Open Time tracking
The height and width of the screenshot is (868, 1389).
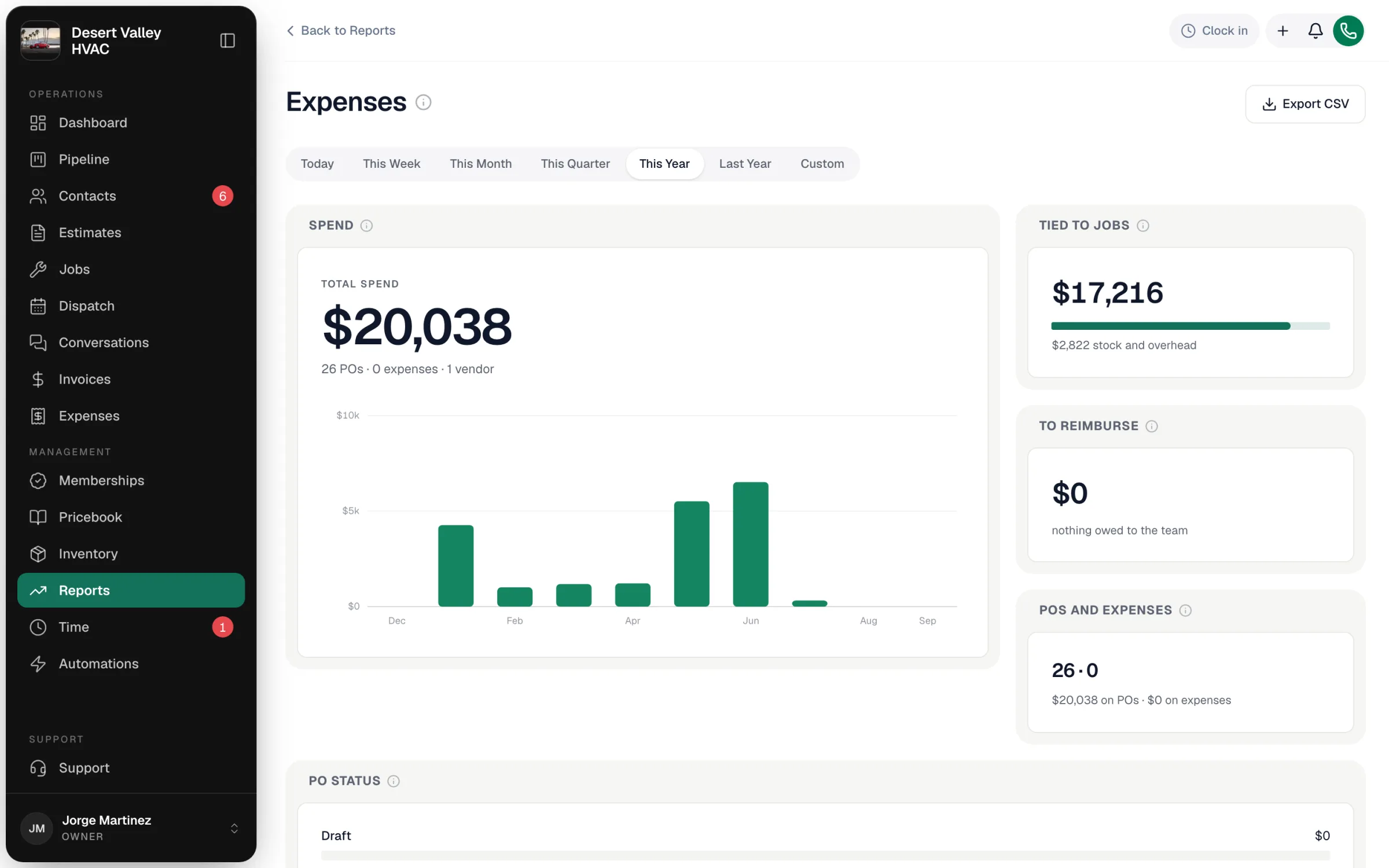tap(131, 627)
